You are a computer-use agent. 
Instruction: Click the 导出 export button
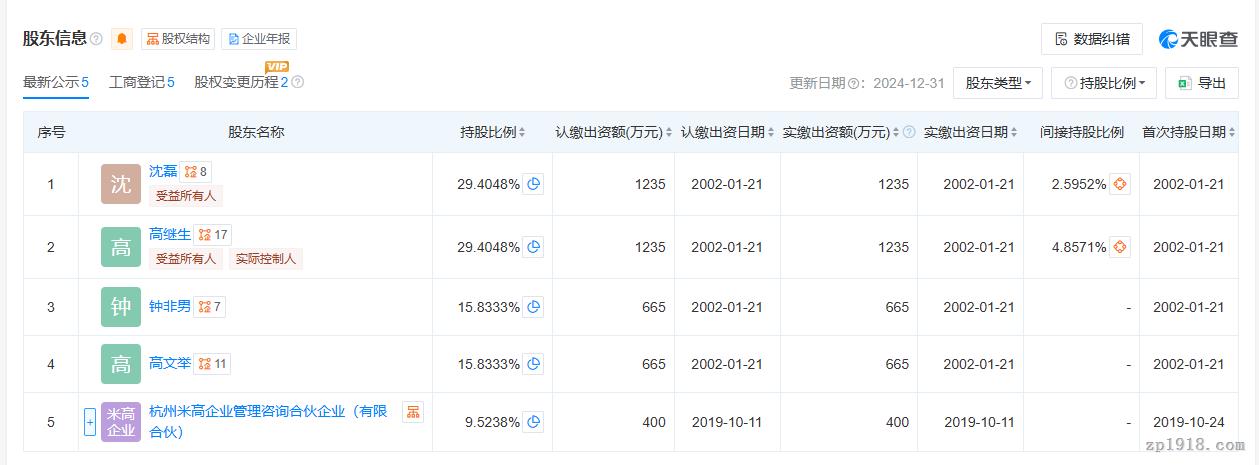pos(1202,83)
